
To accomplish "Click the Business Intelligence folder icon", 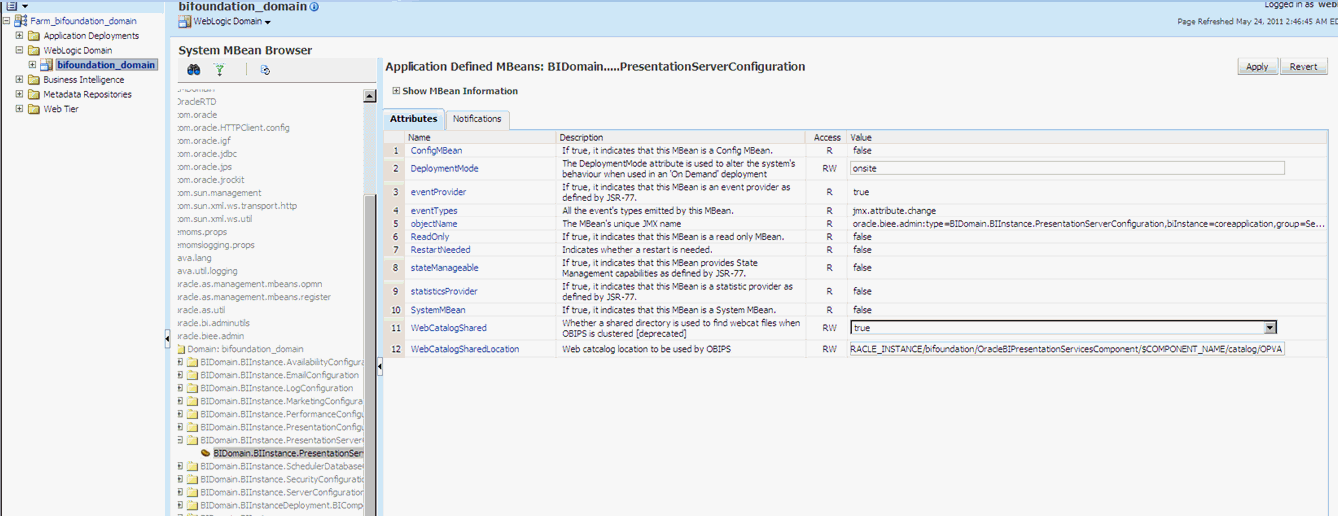I will click(x=34, y=80).
